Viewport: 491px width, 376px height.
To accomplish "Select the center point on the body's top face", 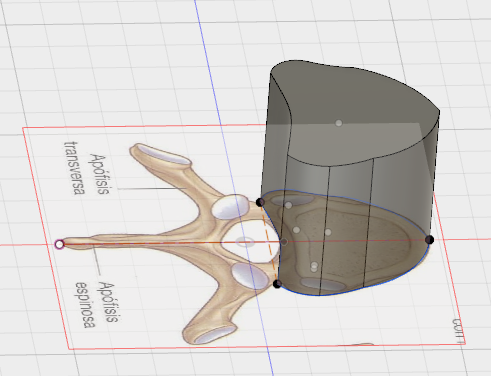I will click(x=339, y=123).
